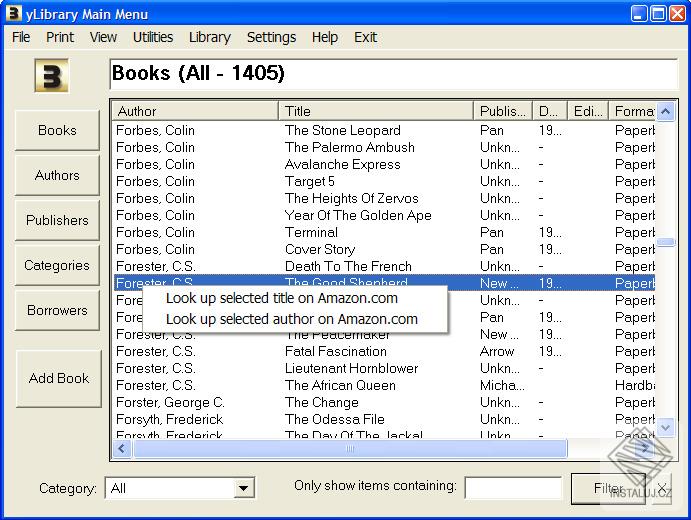Click the Filter button

608,488
